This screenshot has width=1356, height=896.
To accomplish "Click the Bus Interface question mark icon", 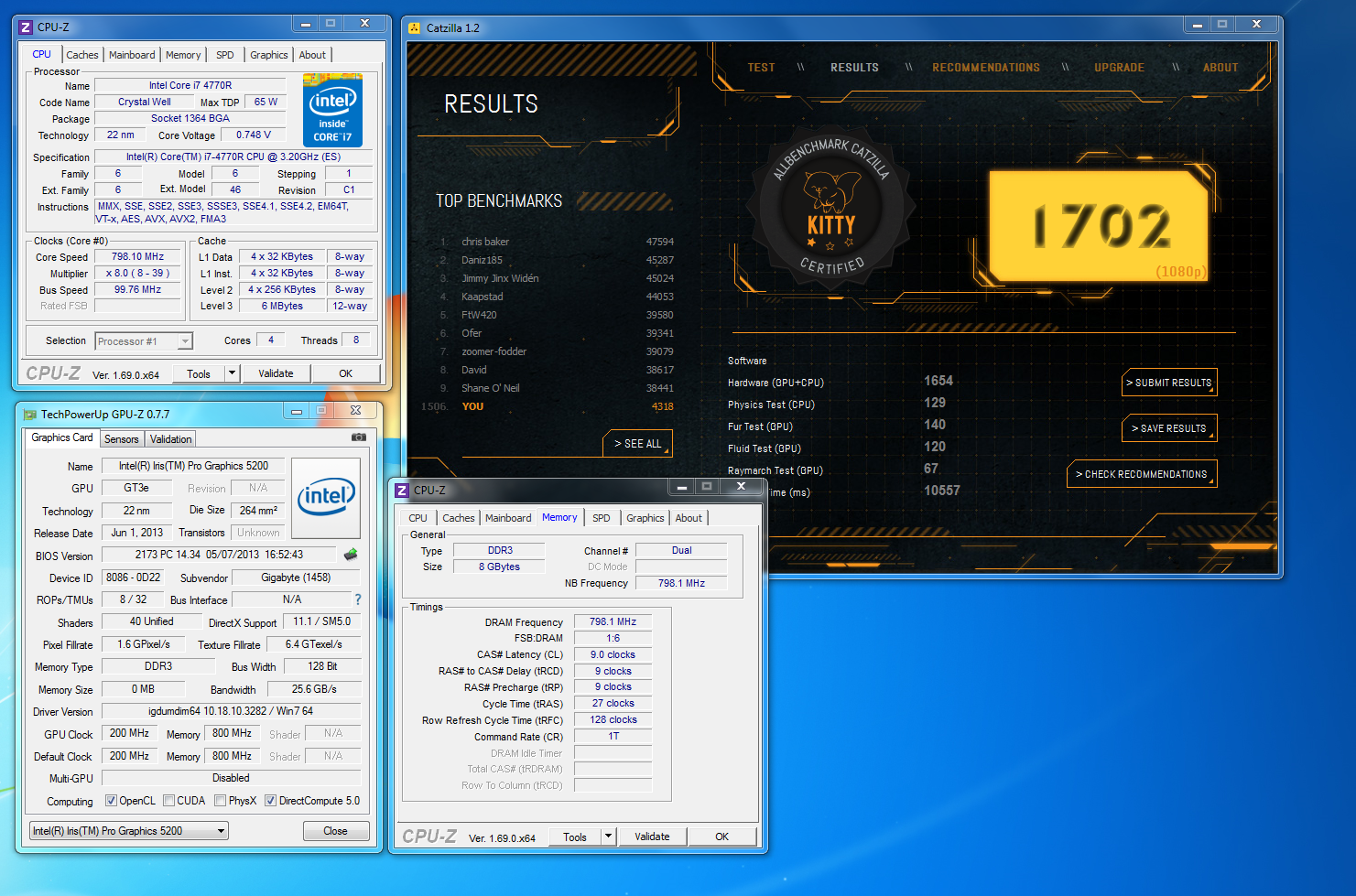I will 358,599.
